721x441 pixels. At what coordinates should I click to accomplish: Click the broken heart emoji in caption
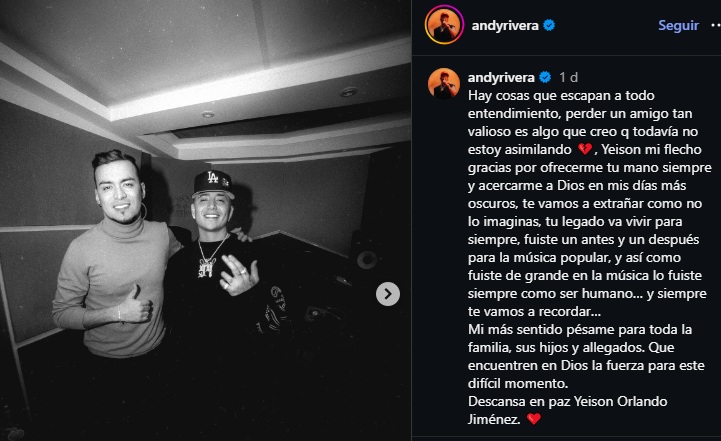tap(584, 149)
